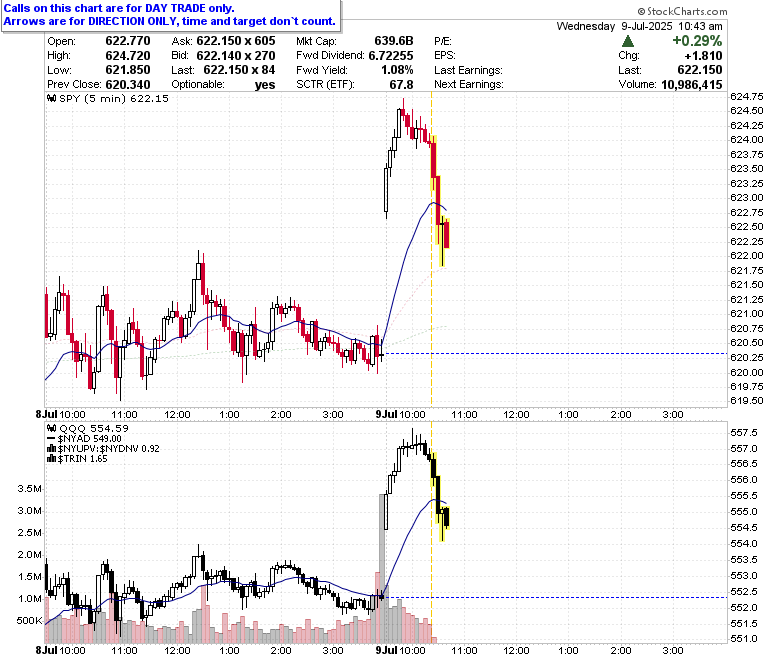Click the green up-arrow change indicator
This screenshot has width=780, height=659.
point(628,41)
